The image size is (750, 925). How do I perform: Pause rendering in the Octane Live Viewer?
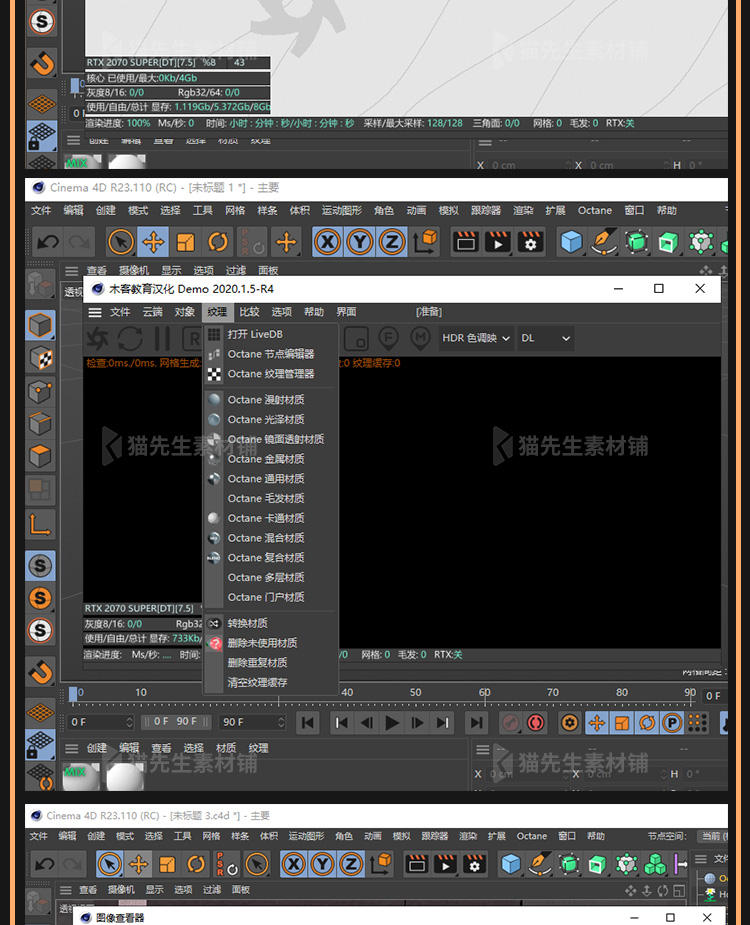pyautogui.click(x=162, y=339)
